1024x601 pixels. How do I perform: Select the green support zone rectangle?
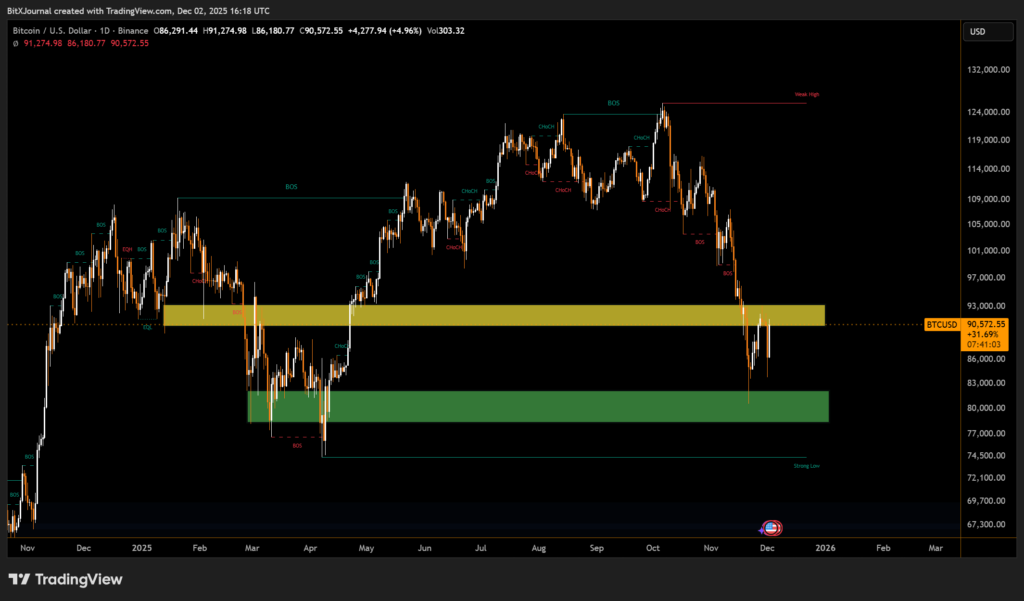[x=538, y=406]
